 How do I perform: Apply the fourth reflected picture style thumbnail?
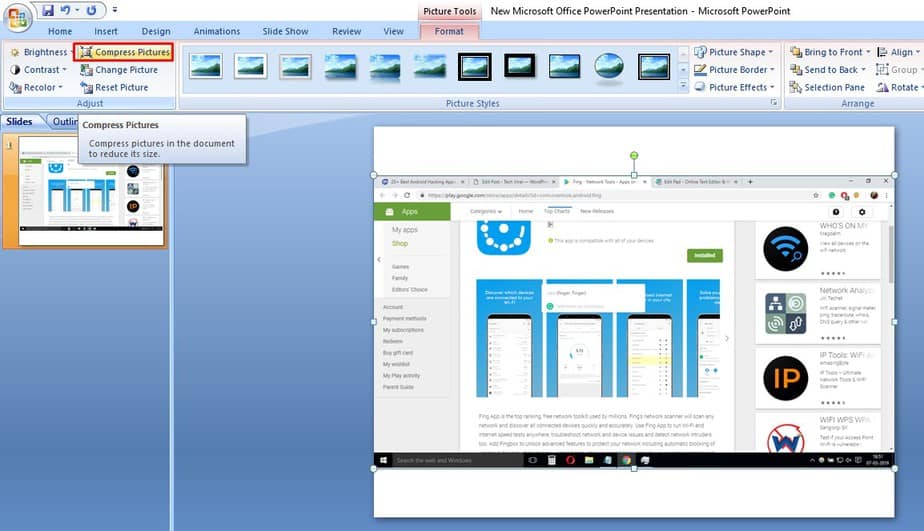click(x=340, y=66)
